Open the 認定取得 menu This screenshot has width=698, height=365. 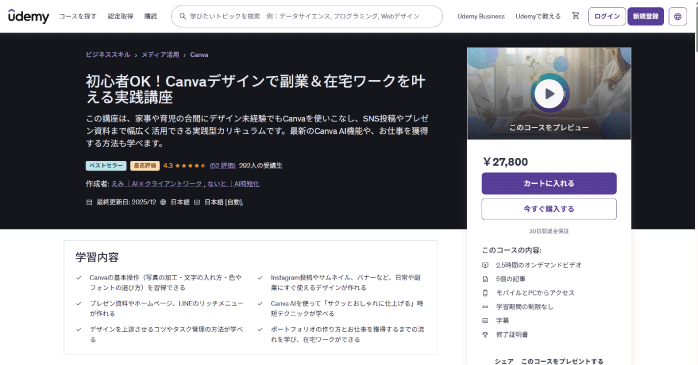tap(120, 16)
